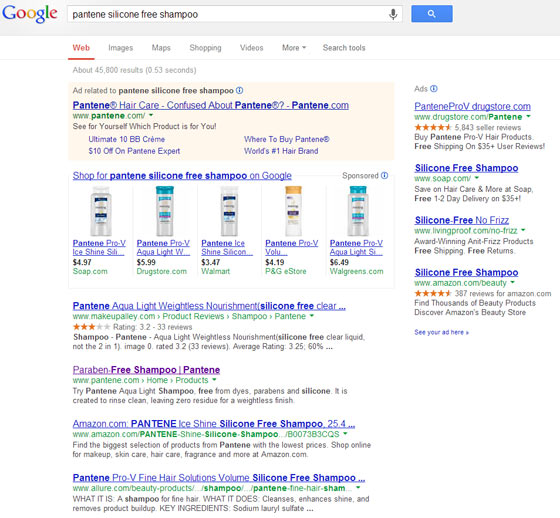Open Where To Buy Pantene sitelink
The width and height of the screenshot is (560, 518).
(x=287, y=139)
